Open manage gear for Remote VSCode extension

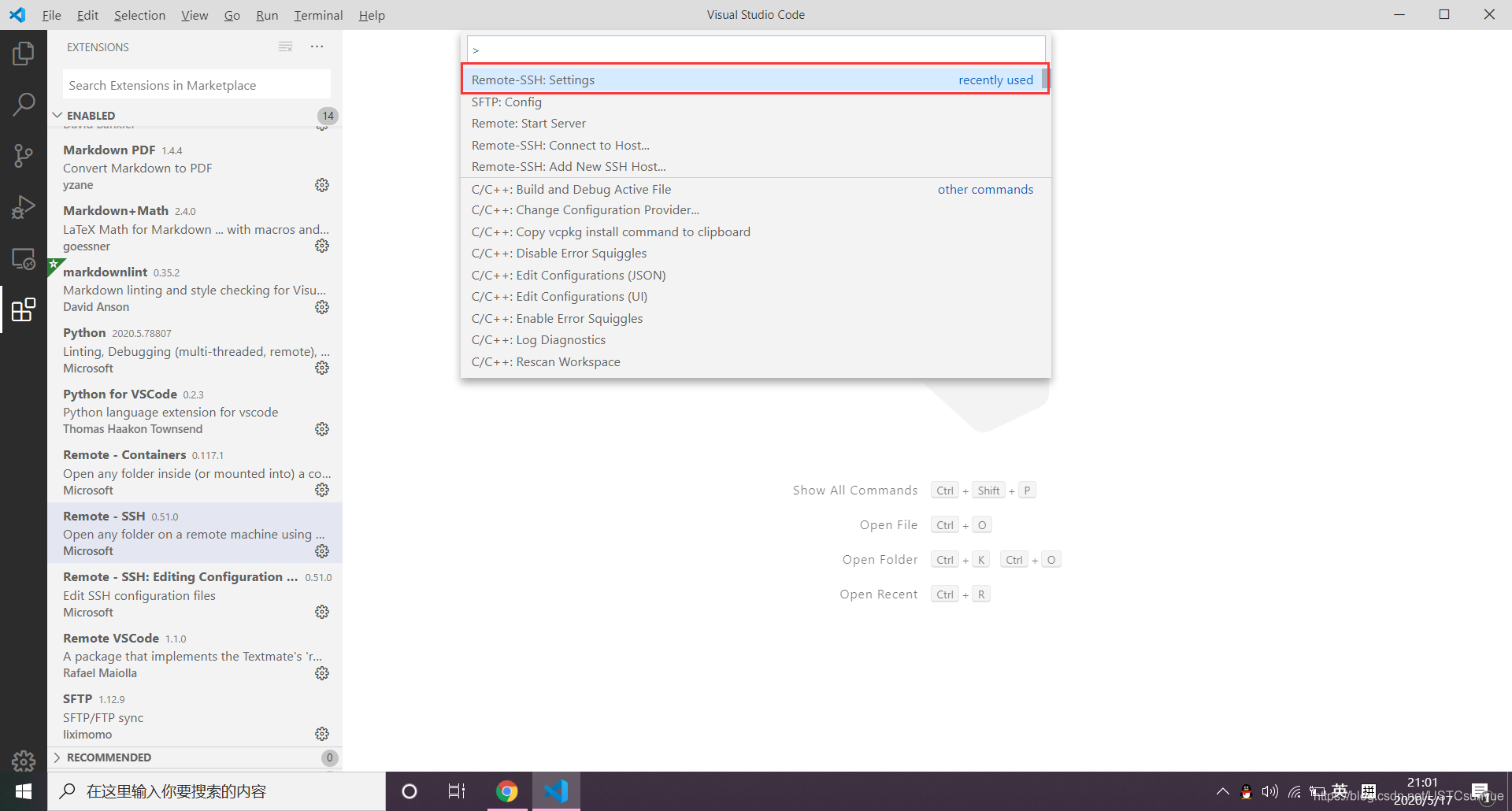(322, 673)
